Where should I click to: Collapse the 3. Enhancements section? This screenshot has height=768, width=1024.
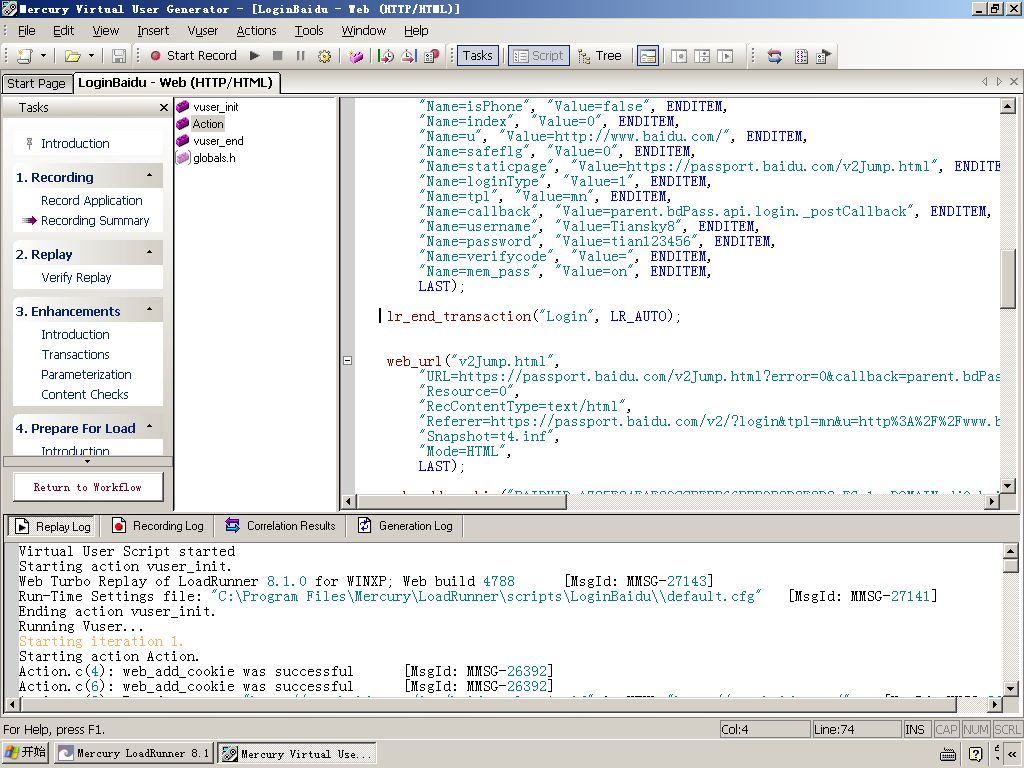(x=150, y=311)
